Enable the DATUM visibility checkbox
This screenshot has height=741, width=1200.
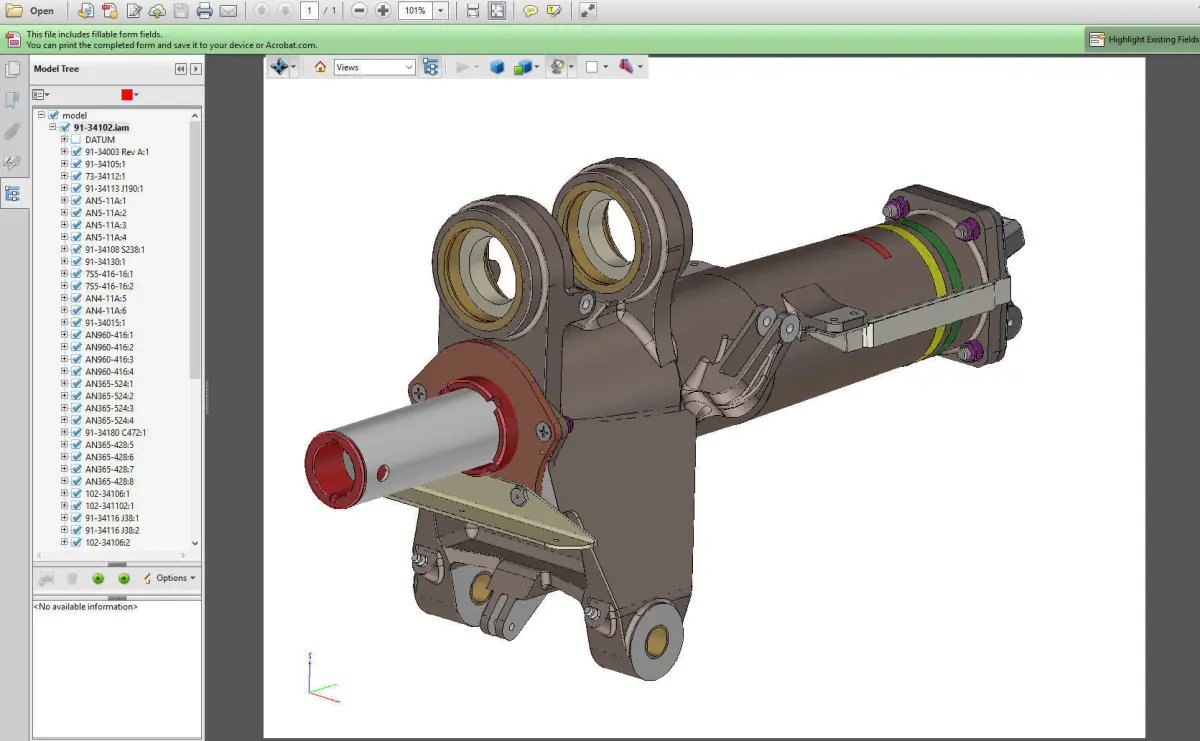point(76,140)
